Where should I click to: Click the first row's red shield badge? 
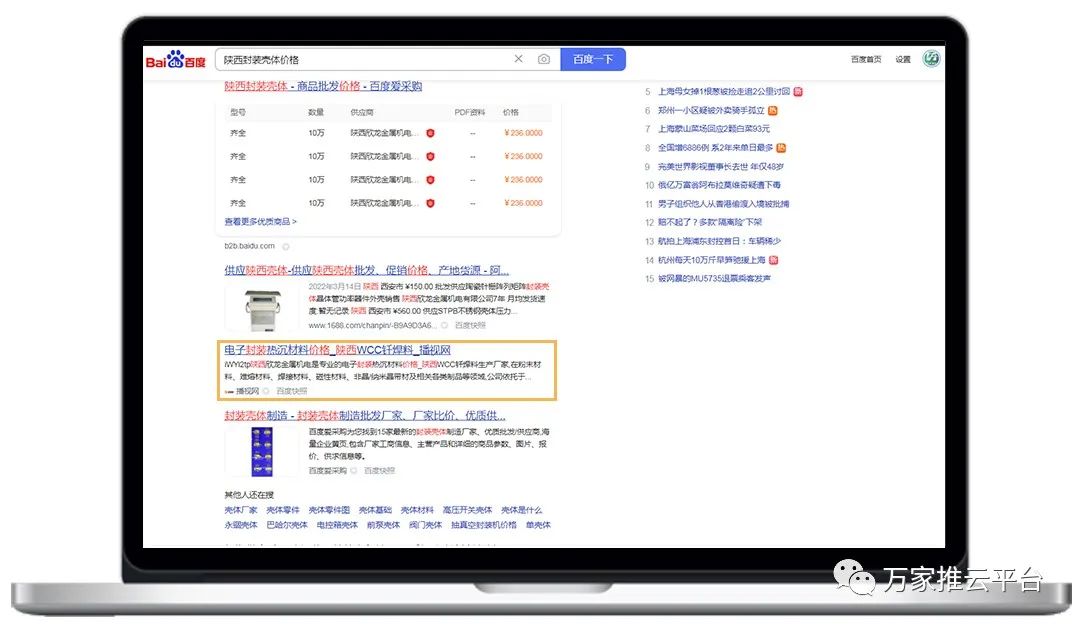pyautogui.click(x=430, y=133)
